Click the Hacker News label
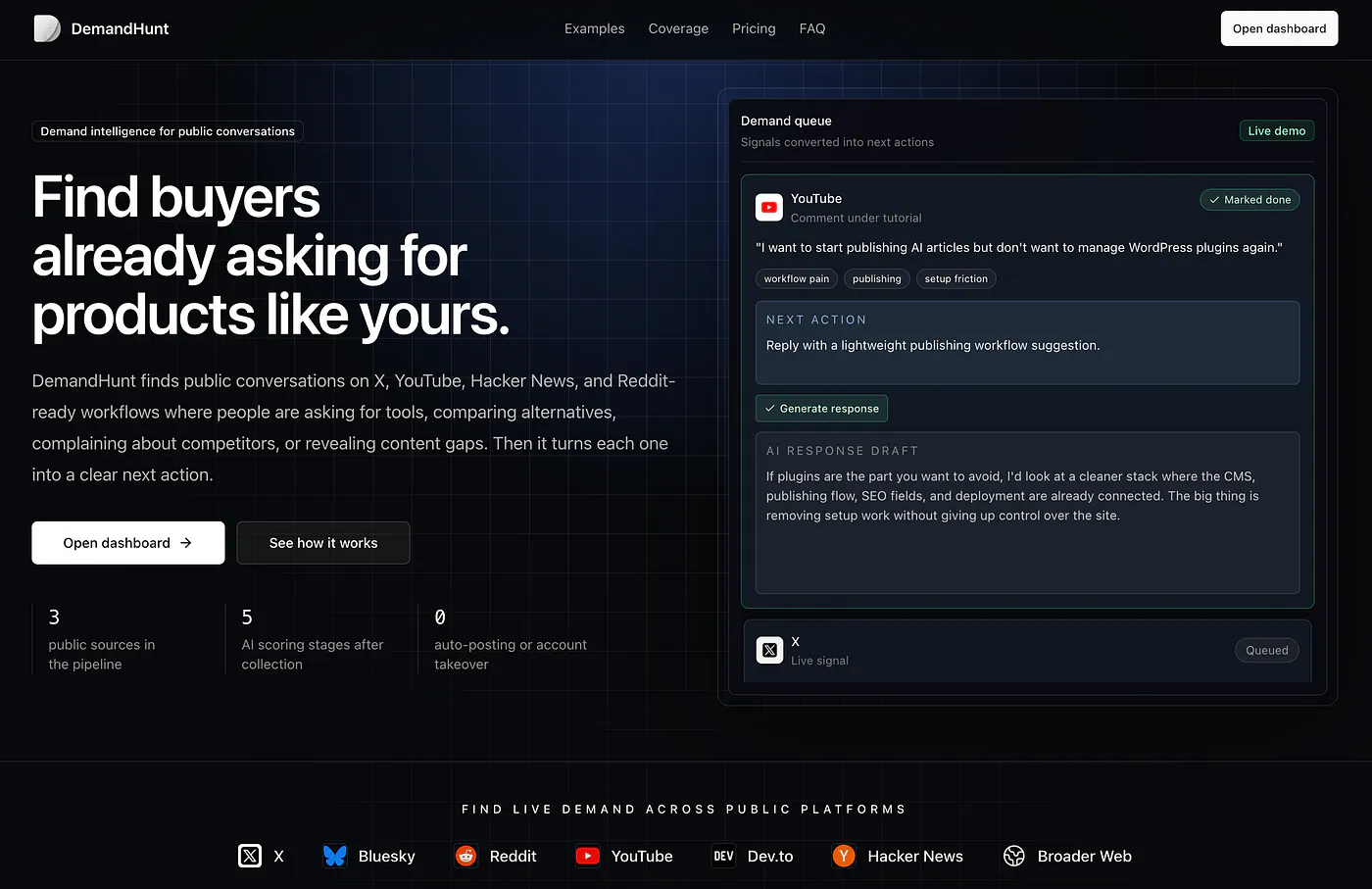 coord(915,856)
